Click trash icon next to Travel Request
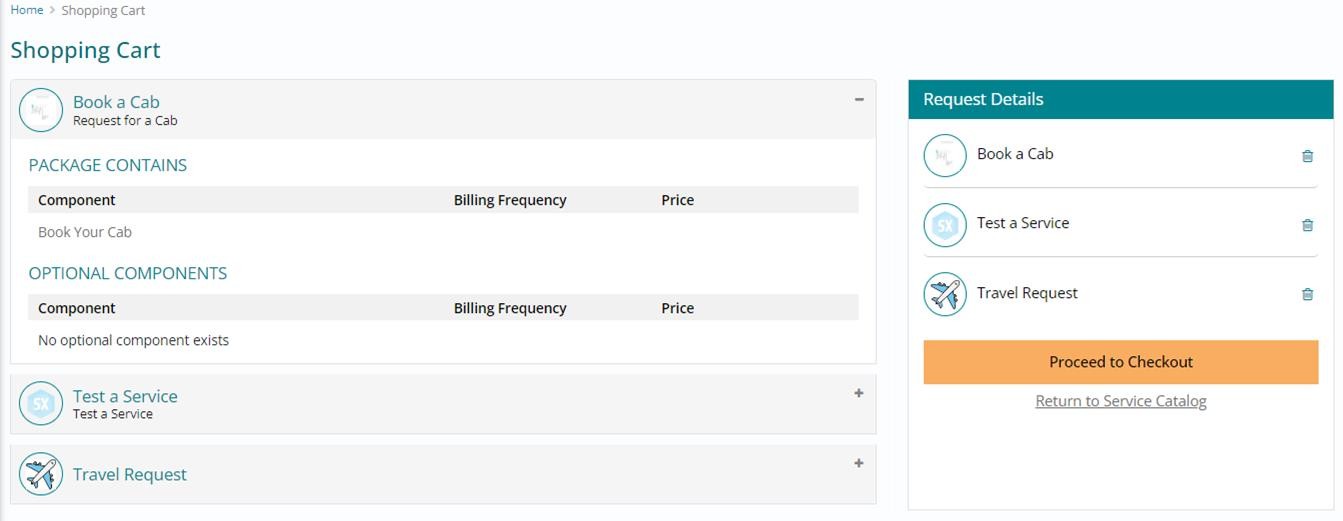Screen dimensions: 1343x521 (x=1307, y=294)
